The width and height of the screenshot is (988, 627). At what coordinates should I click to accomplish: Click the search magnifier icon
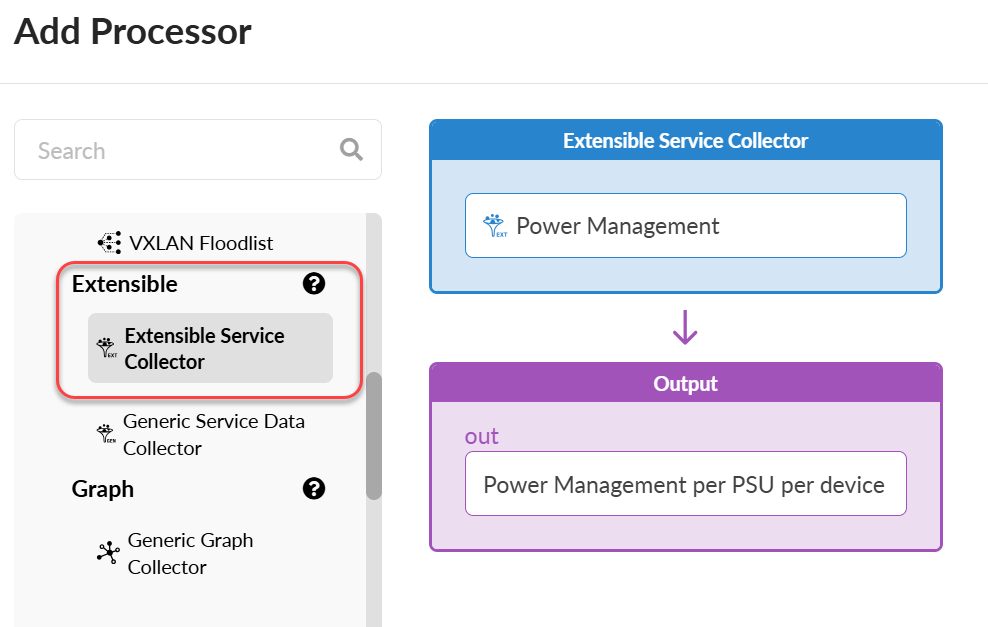pyautogui.click(x=351, y=150)
